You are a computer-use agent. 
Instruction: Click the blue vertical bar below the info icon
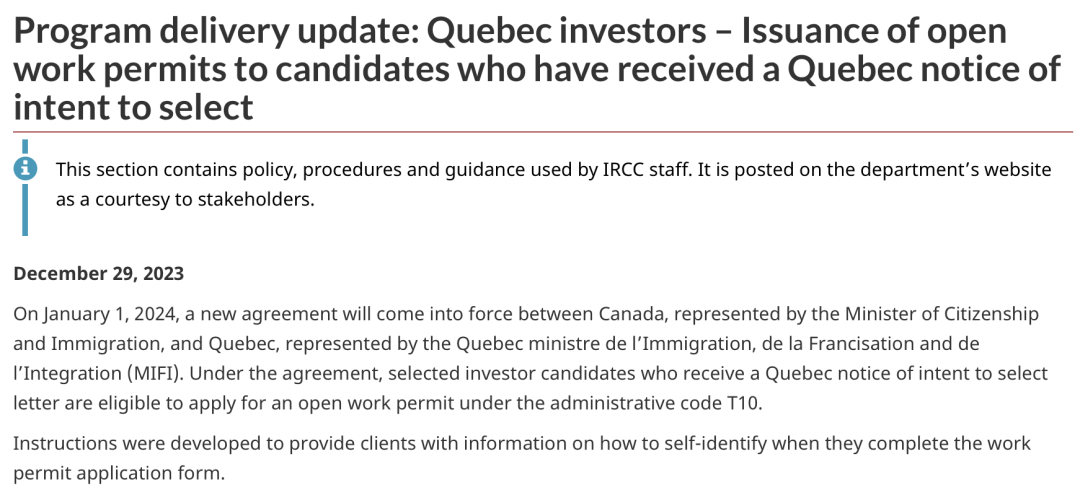[x=25, y=210]
